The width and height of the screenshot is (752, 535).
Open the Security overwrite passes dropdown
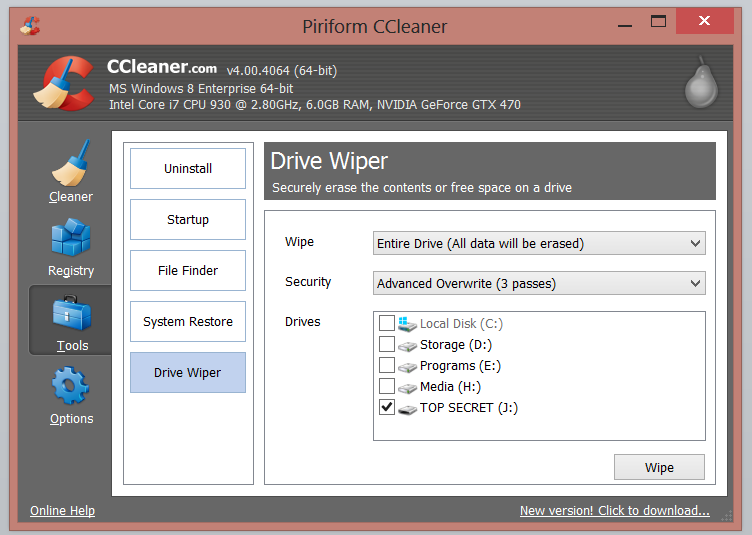539,283
